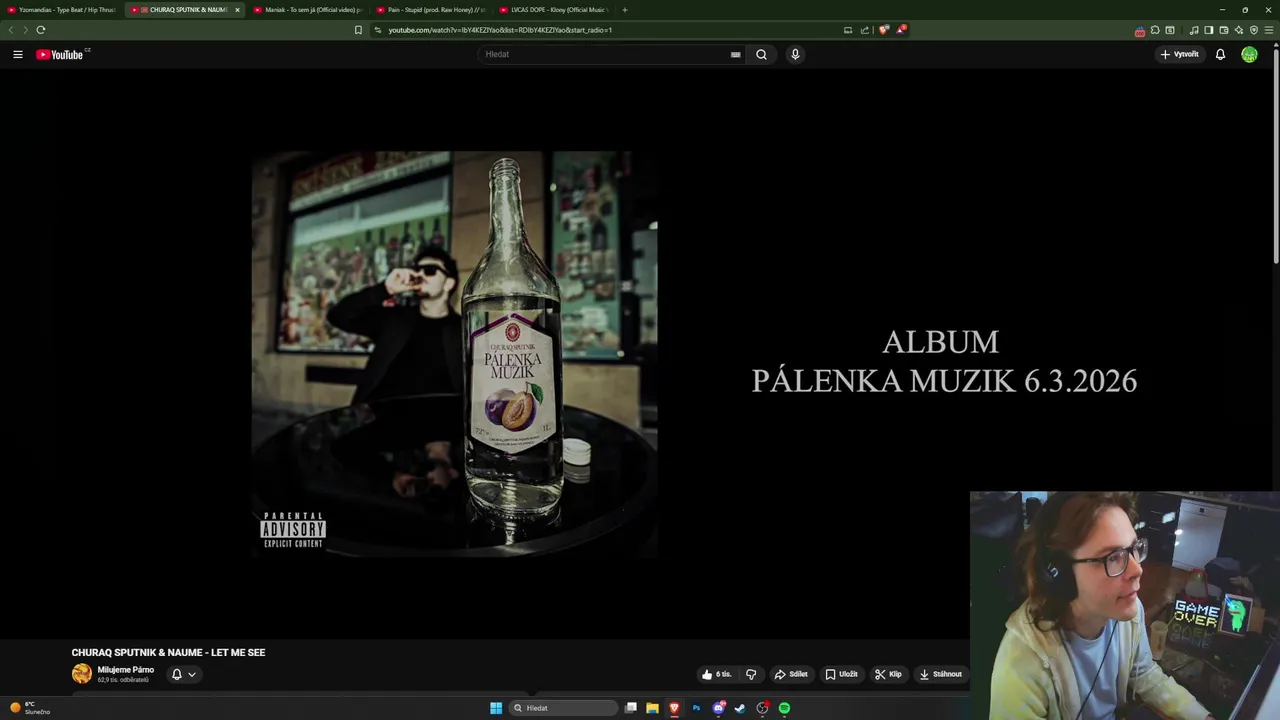1280x720 pixels.
Task: Open the Milujeme Párno channel name link
Action: (x=126, y=669)
